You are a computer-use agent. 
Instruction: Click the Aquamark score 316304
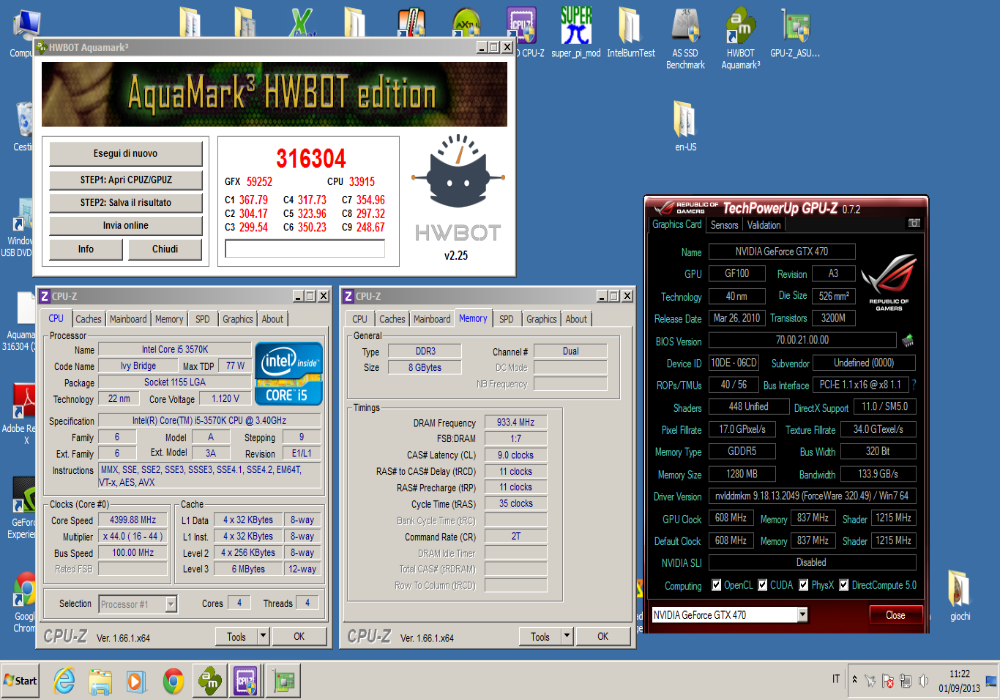coord(311,158)
